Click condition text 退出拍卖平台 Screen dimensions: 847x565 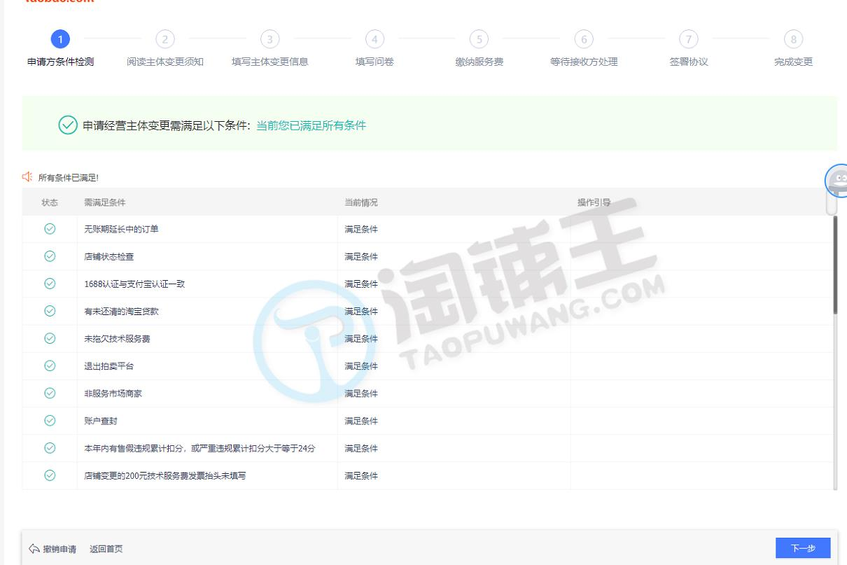click(109, 366)
